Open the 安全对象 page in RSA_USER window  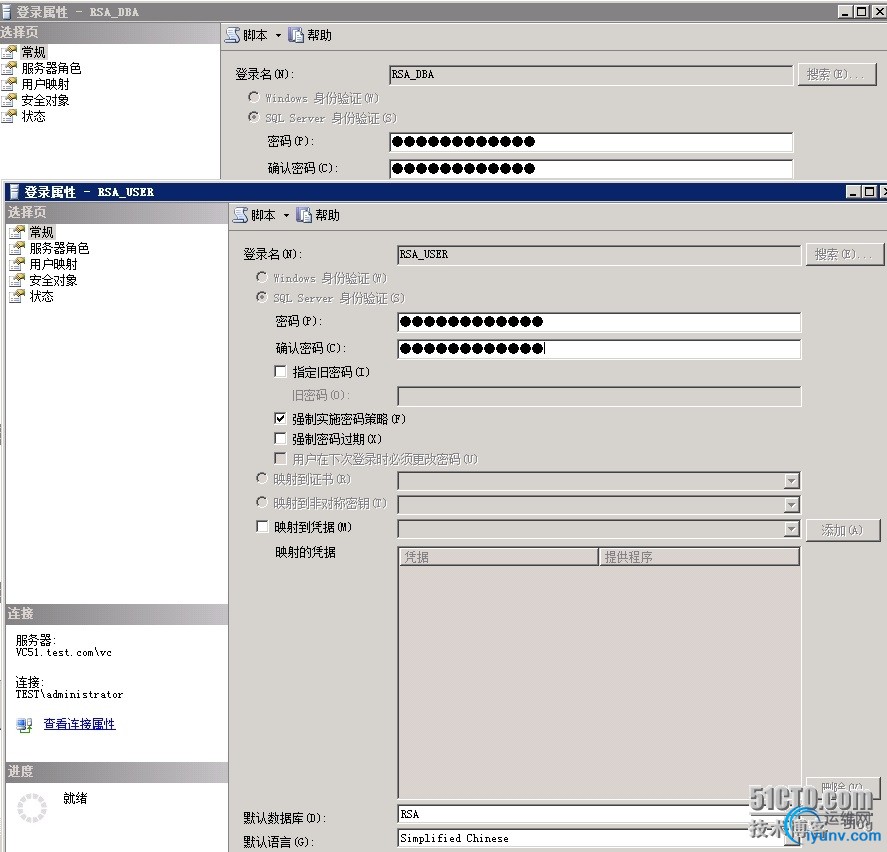click(x=53, y=279)
